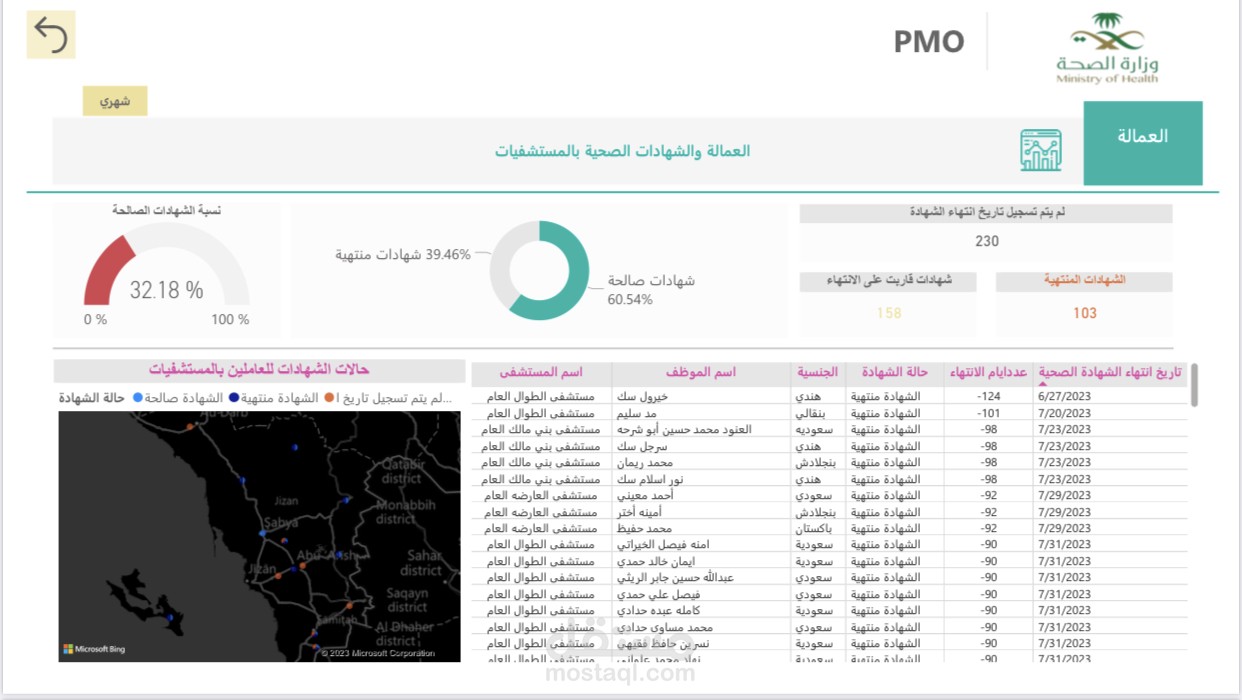This screenshot has height=700, width=1242.
Task: Click the Jizan label on the map
Action: (286, 500)
